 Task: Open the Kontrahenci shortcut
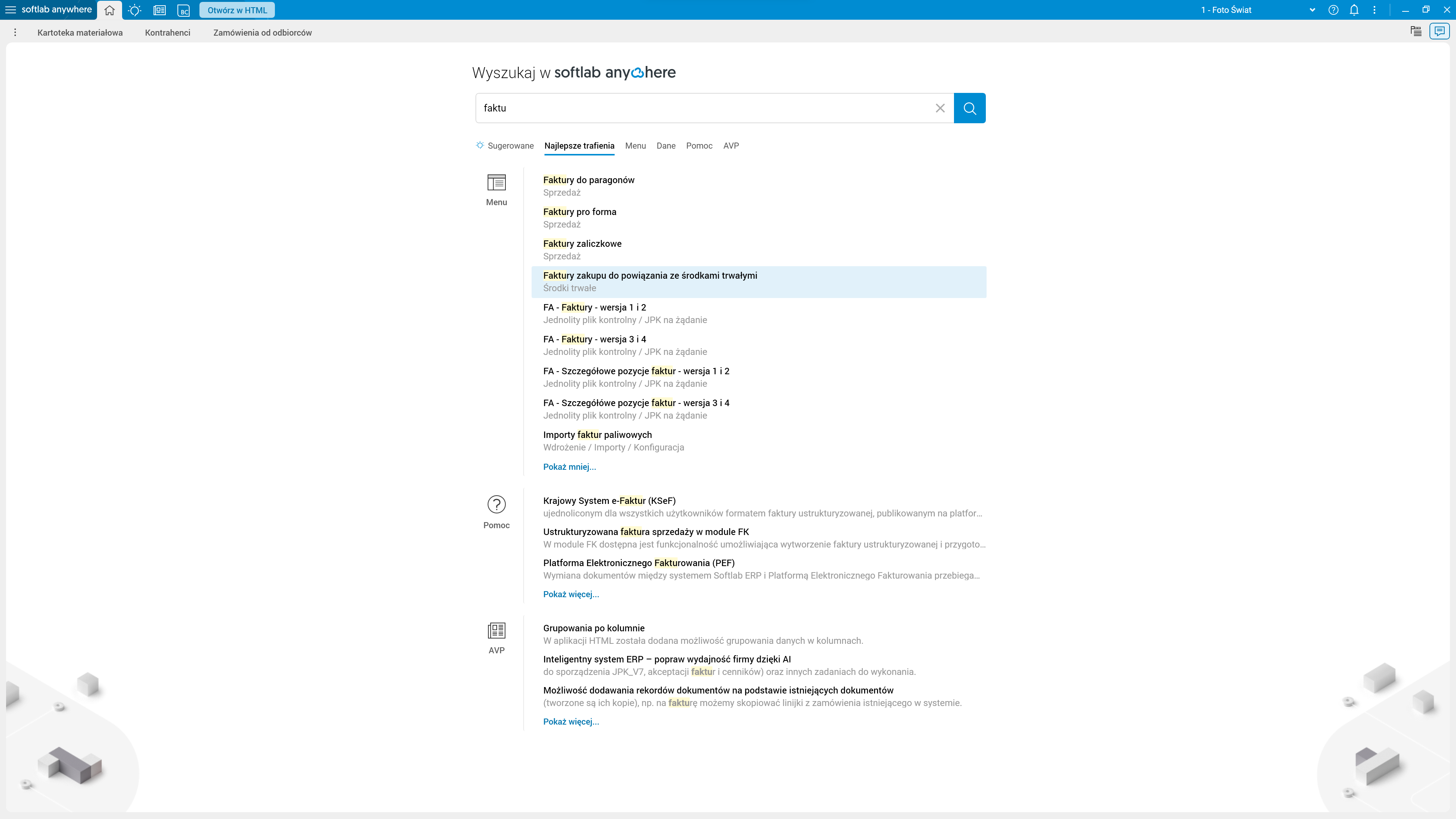[x=167, y=33]
